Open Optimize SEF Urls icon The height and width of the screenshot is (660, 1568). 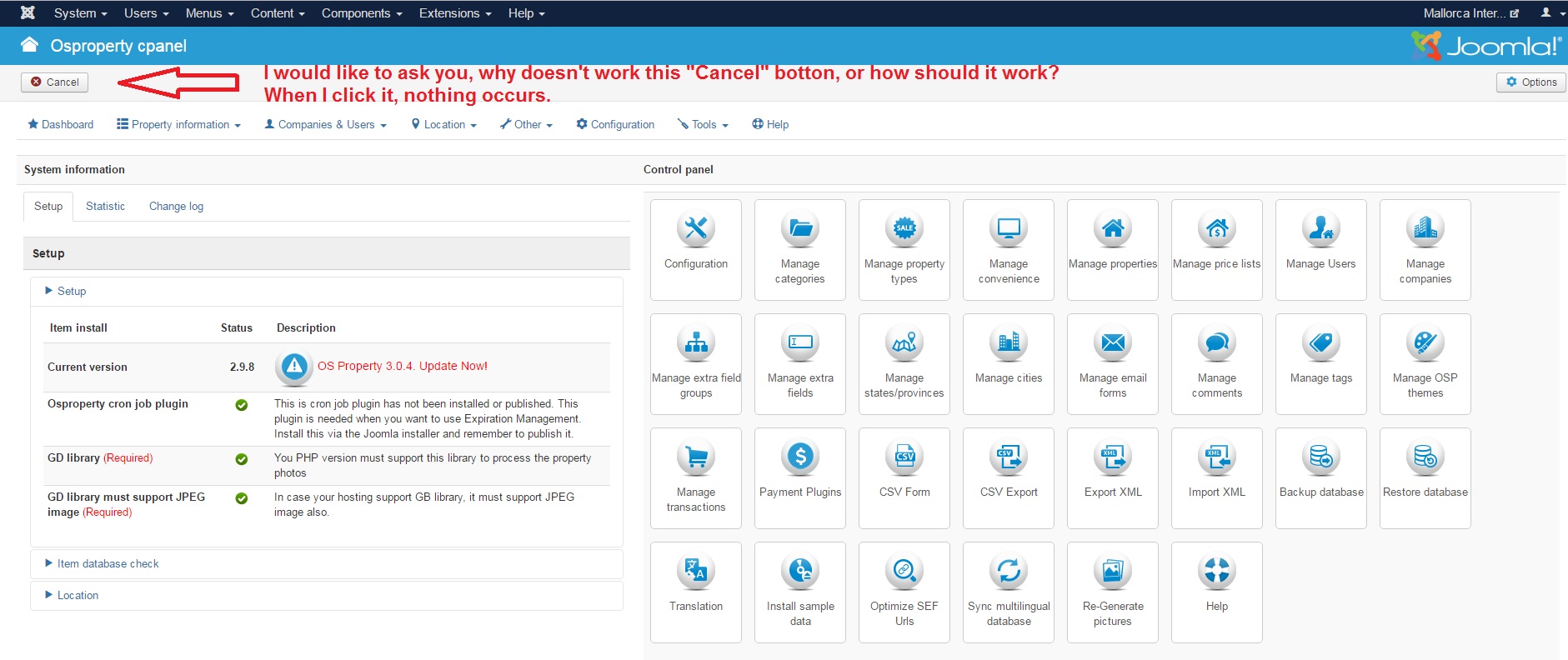click(x=904, y=592)
